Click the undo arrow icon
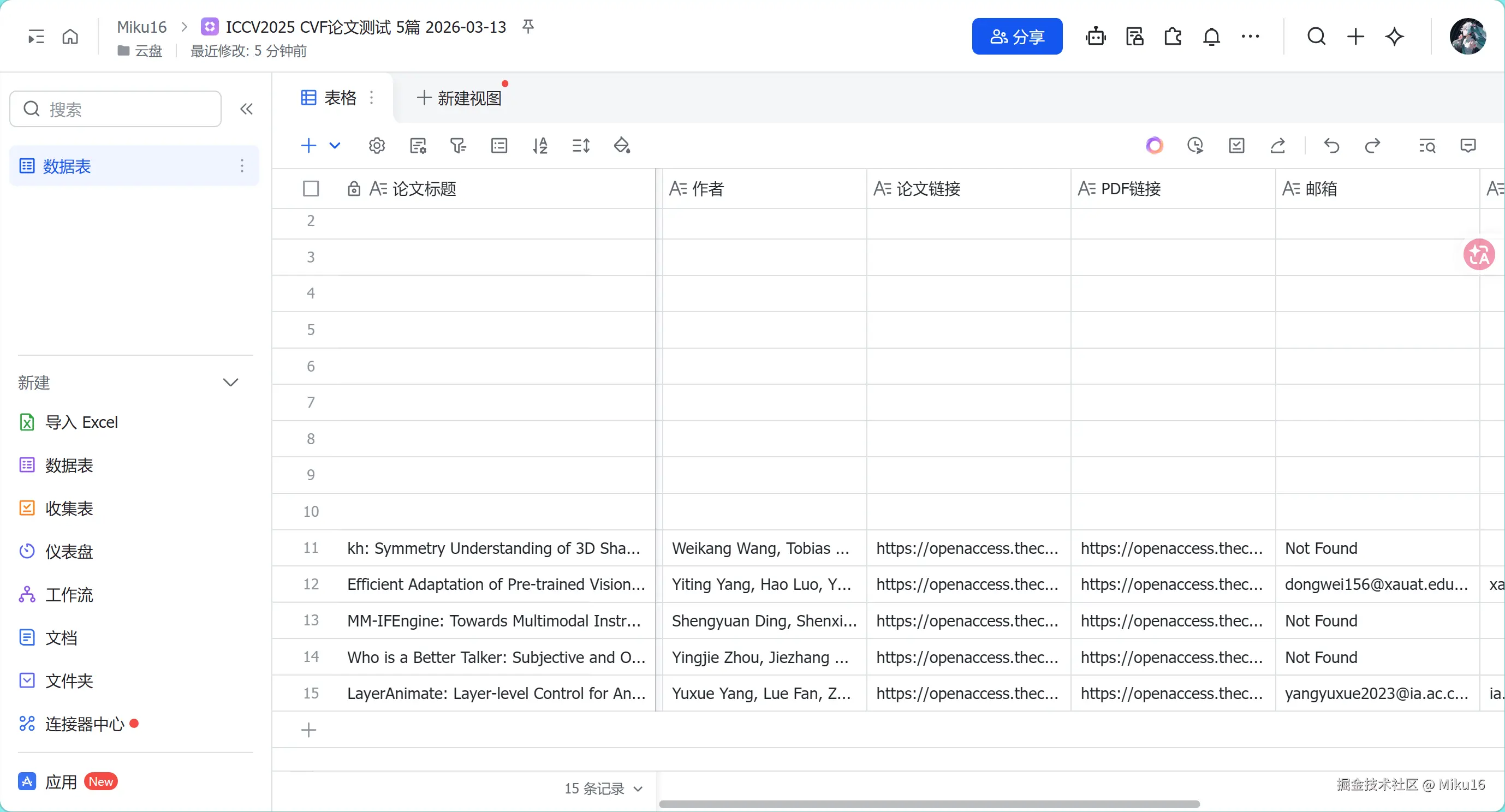The height and width of the screenshot is (812, 1505). (x=1331, y=146)
